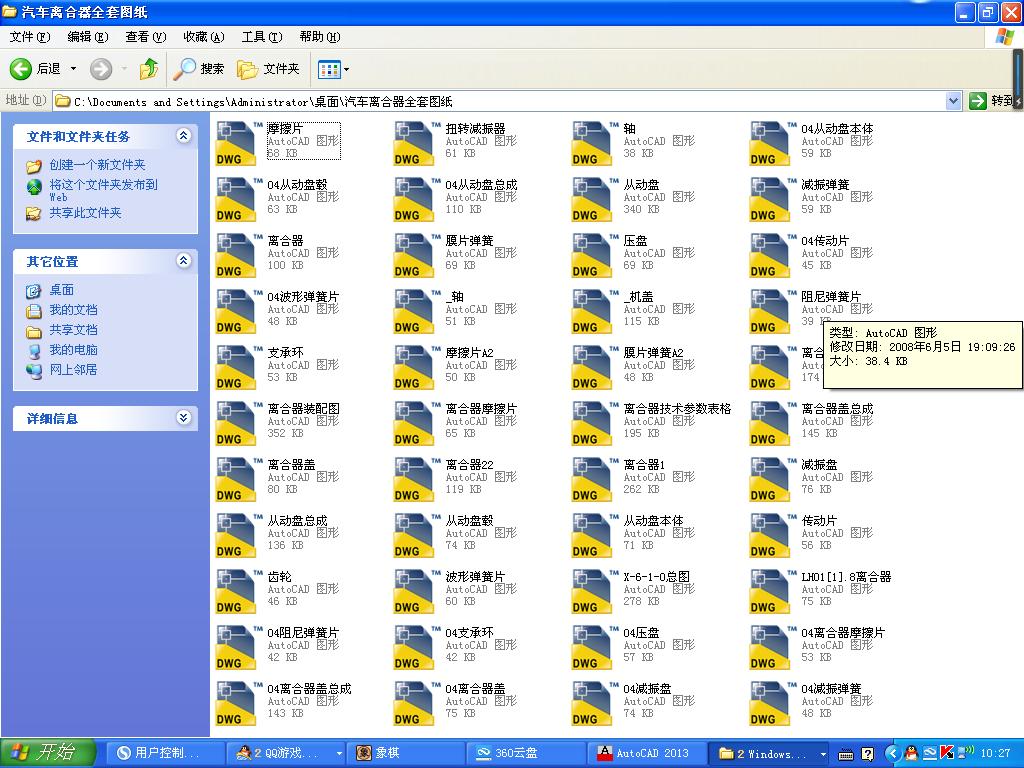Select the 摩擦片A2 DWG file icon
This screenshot has height=768, width=1024.
(414, 368)
